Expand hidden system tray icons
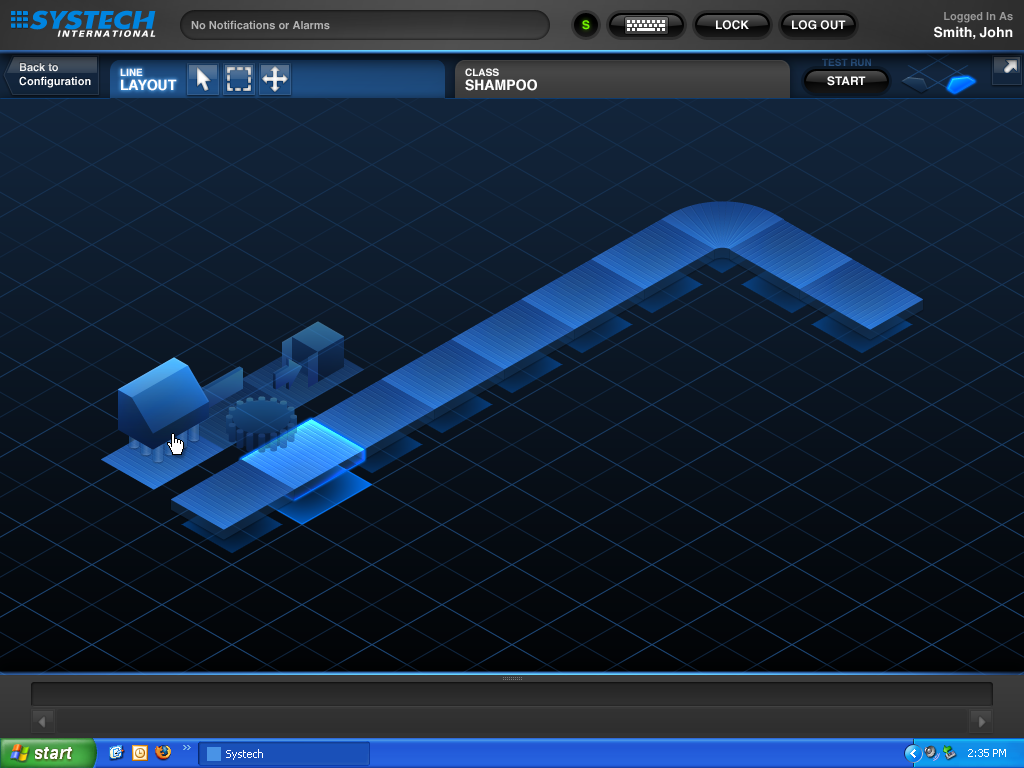The width and height of the screenshot is (1024, 768). coord(912,753)
